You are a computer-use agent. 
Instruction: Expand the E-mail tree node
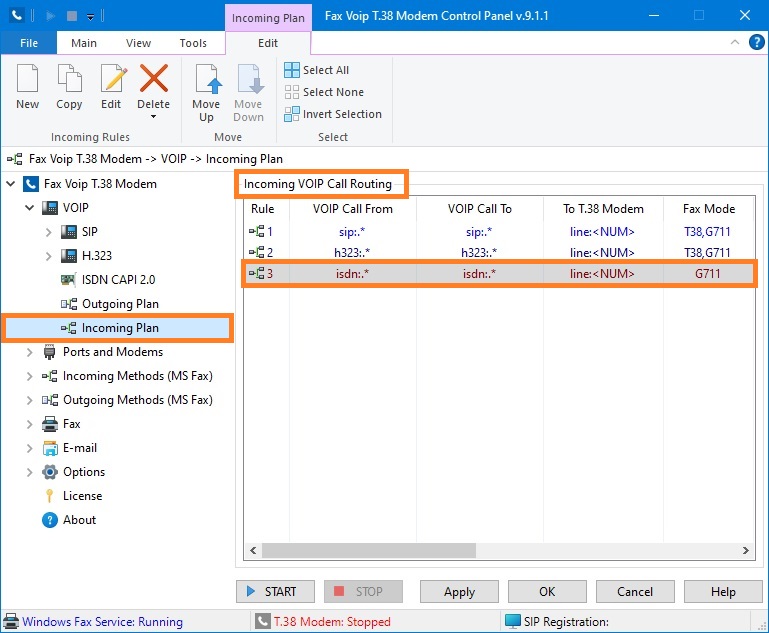(29, 448)
